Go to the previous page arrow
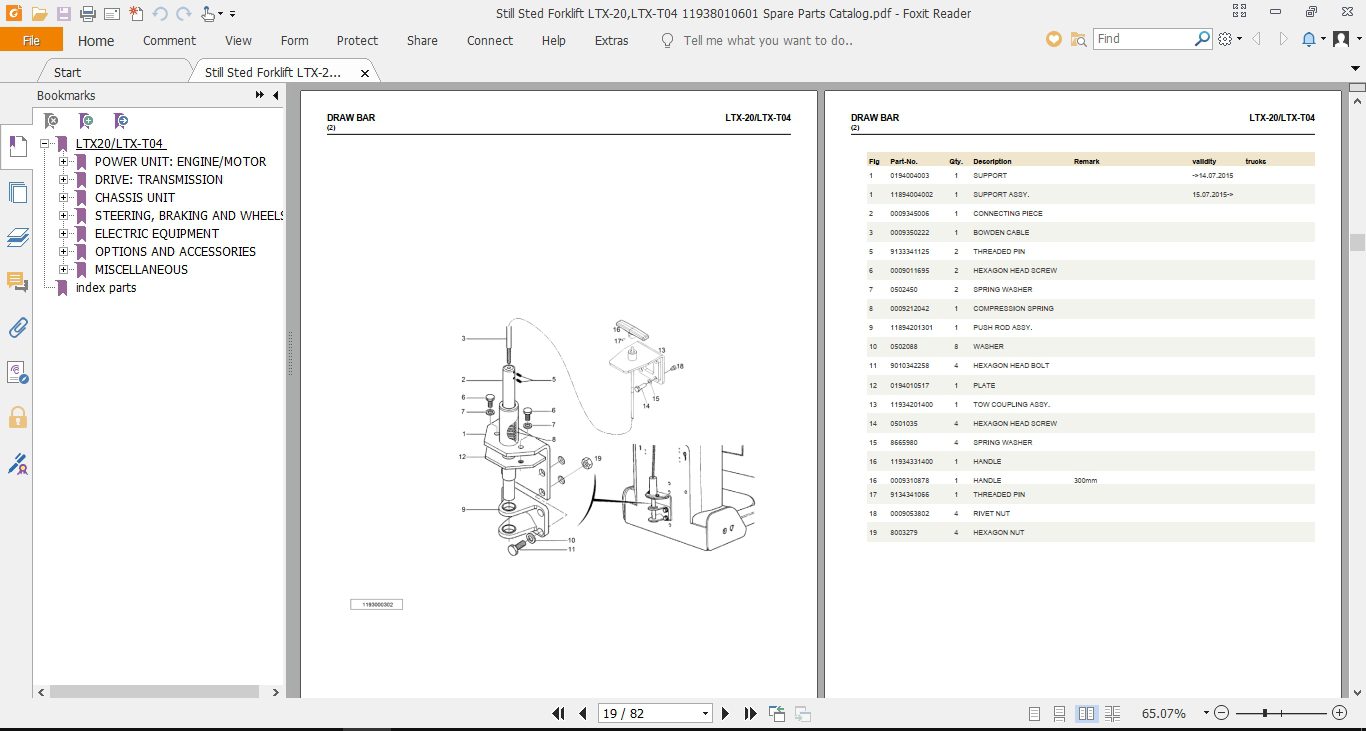 [583, 713]
